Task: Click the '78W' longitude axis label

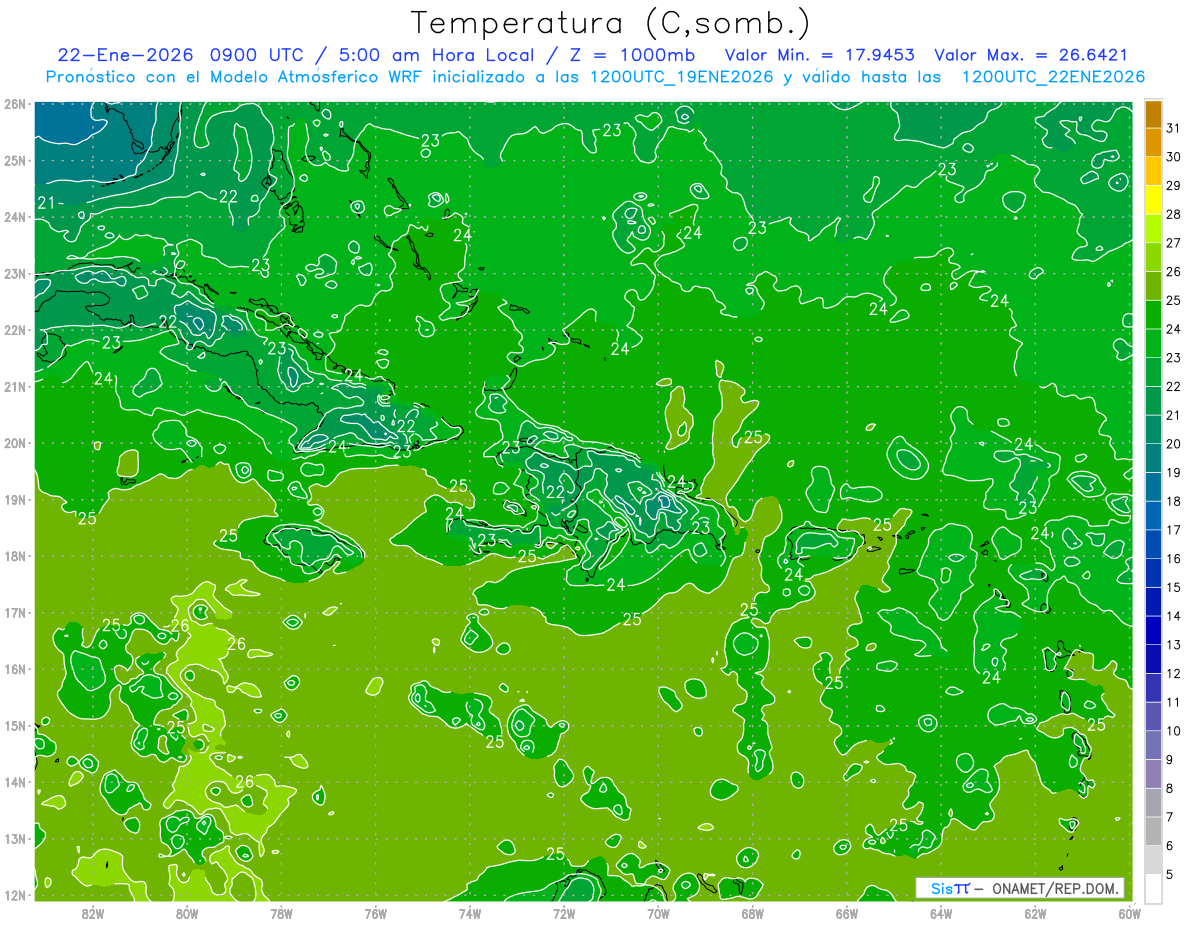Action: pyautogui.click(x=281, y=913)
